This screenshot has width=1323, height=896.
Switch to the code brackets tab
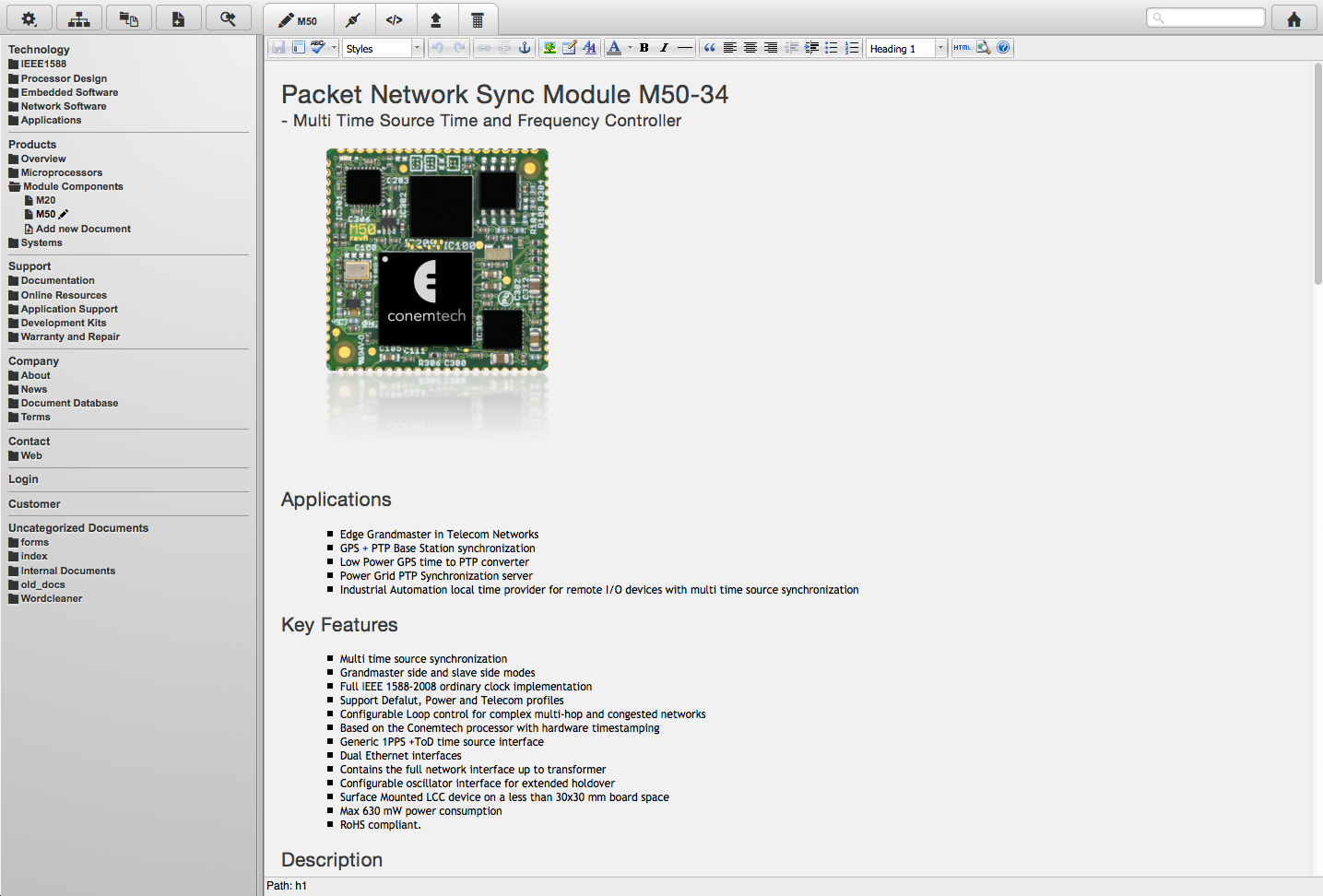point(395,20)
